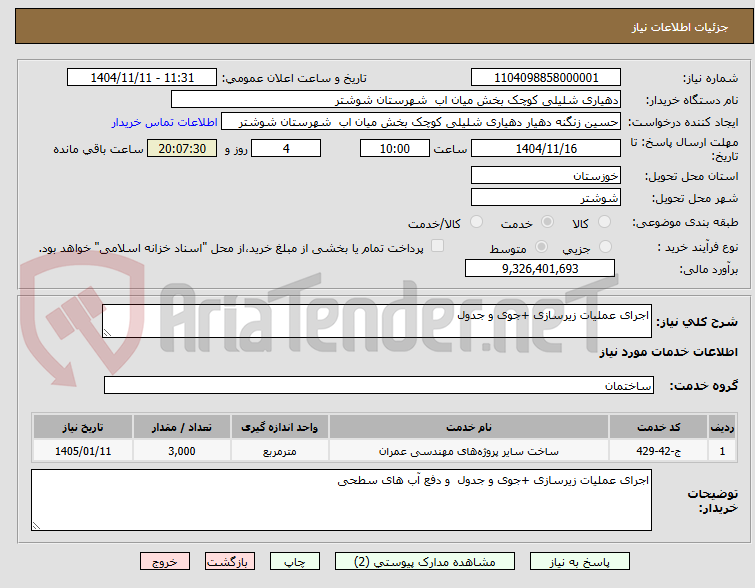Choose the متوسط purchase type radio
The width and height of the screenshot is (755, 588).
[x=542, y=247]
